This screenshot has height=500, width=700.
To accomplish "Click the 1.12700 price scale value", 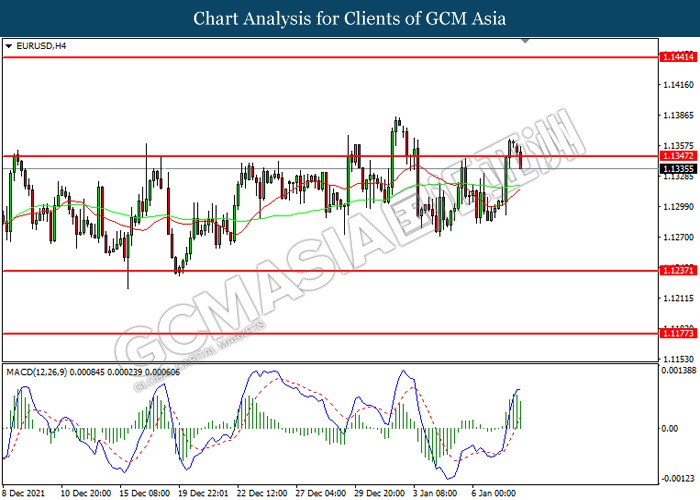I will tap(679, 237).
